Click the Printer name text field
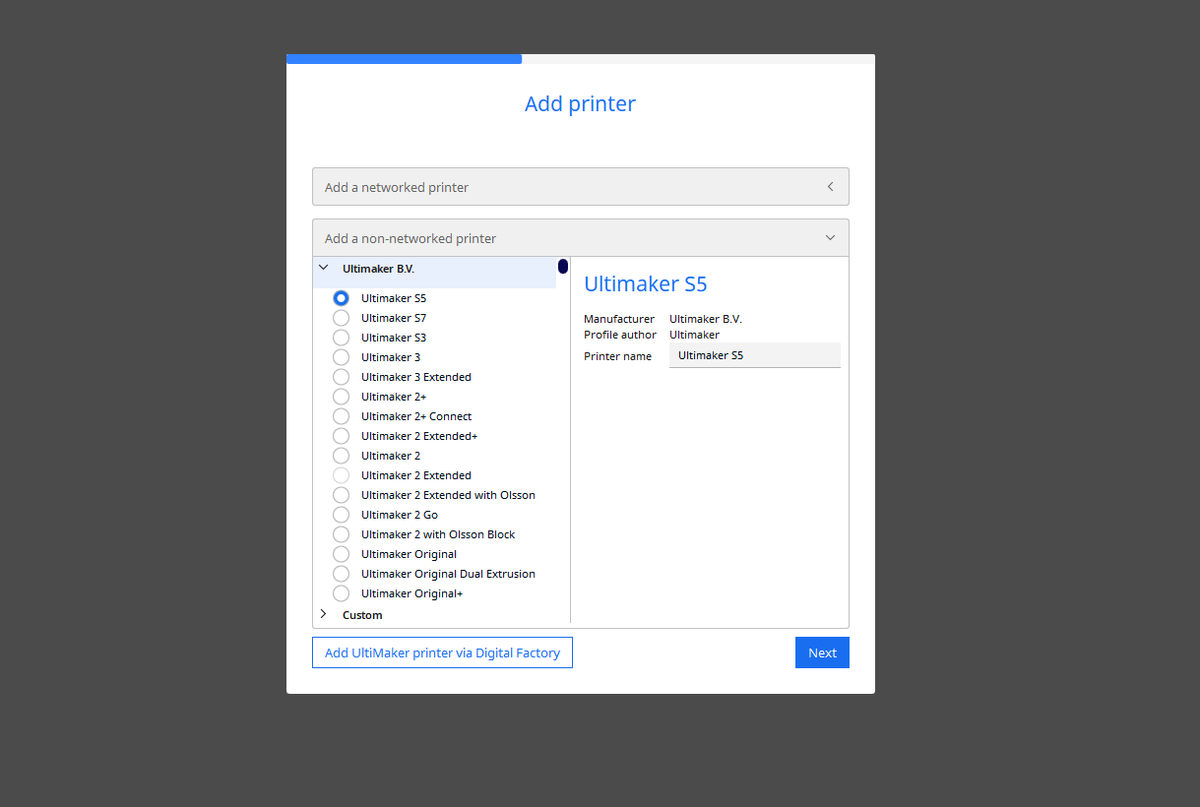Image resolution: width=1200 pixels, height=807 pixels. 754,355
